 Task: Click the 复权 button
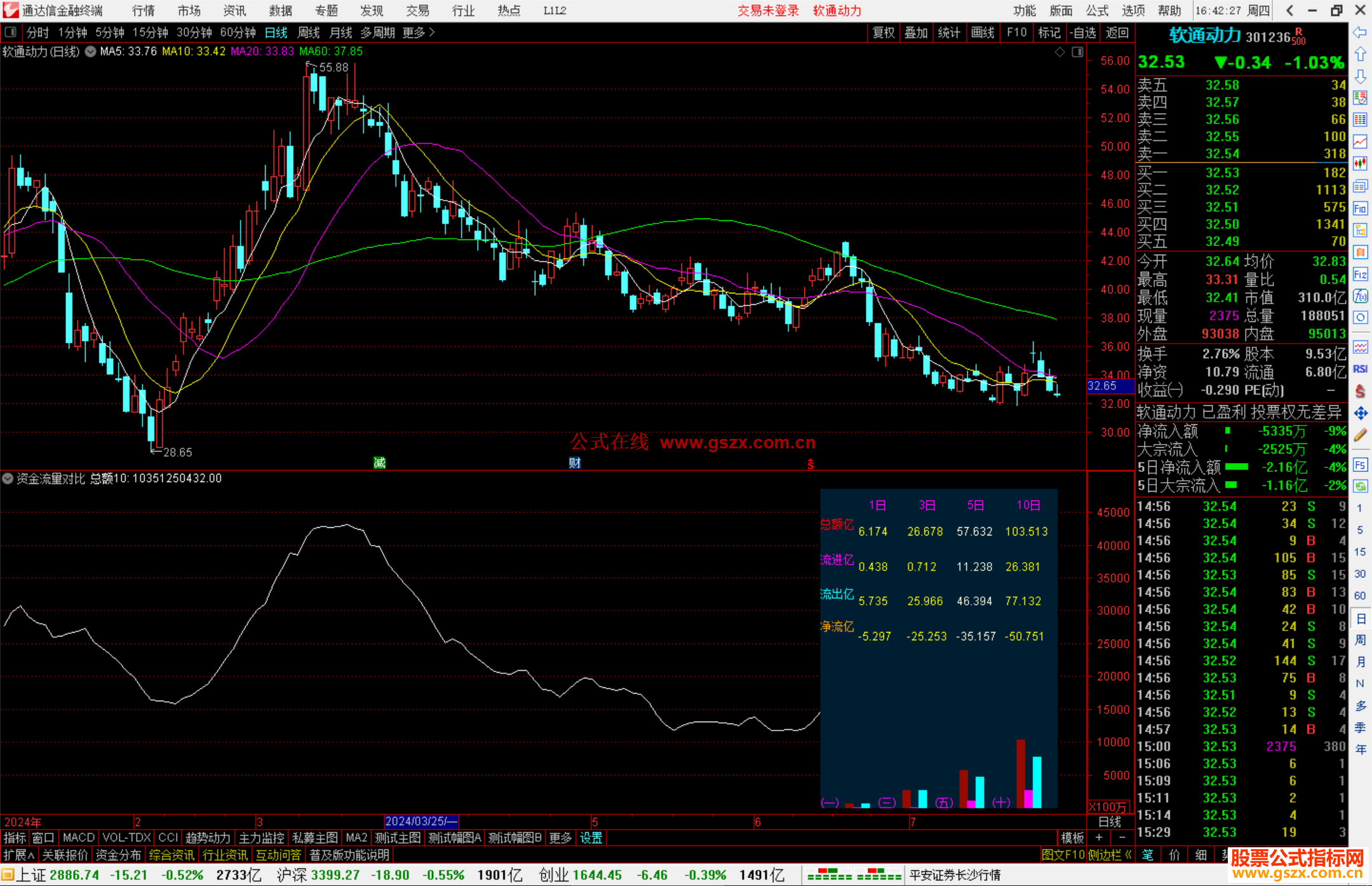[884, 32]
